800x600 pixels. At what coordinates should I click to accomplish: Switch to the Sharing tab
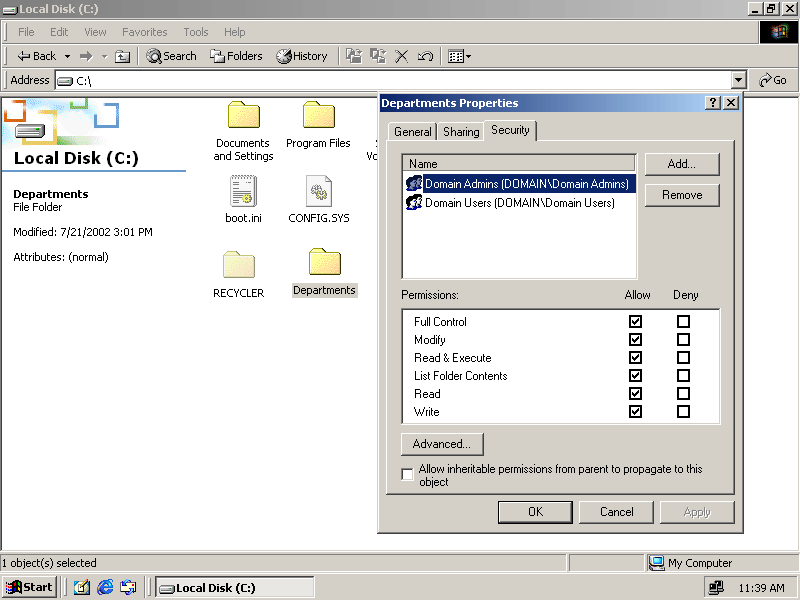tap(461, 132)
